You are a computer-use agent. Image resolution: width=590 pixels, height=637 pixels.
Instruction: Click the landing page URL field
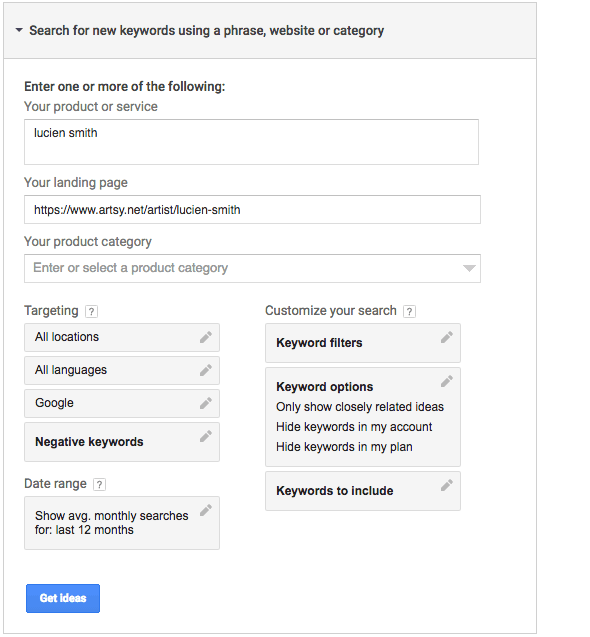click(252, 210)
